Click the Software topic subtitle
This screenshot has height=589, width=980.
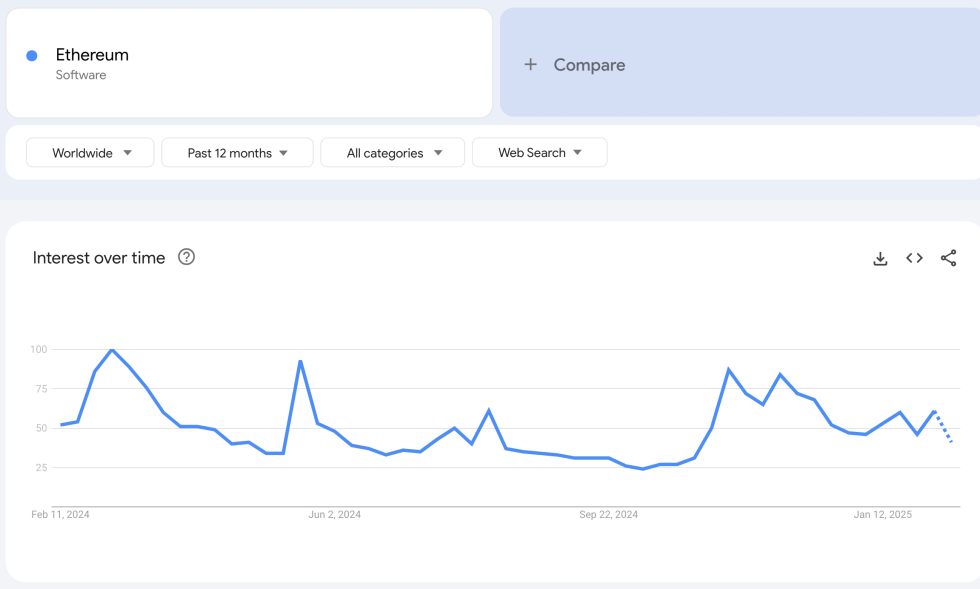pos(81,76)
